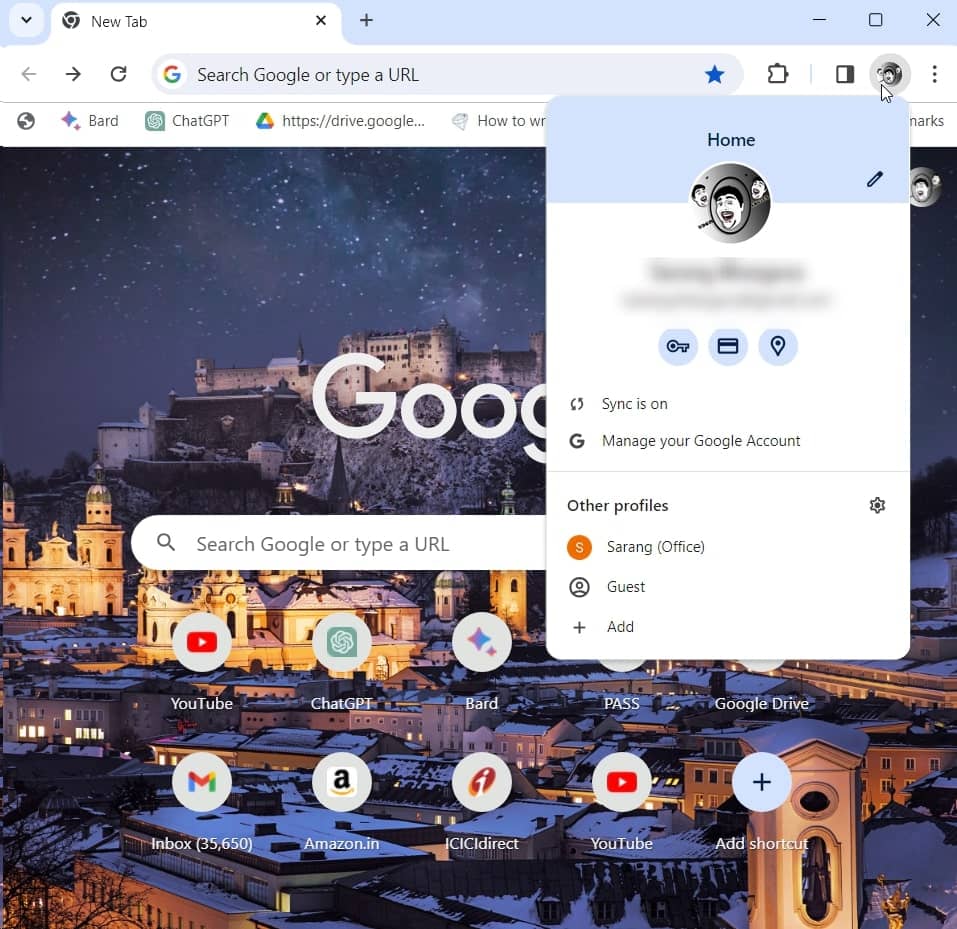Open the tab search chevron
Viewport: 957px width, 929px height.
tap(25, 20)
